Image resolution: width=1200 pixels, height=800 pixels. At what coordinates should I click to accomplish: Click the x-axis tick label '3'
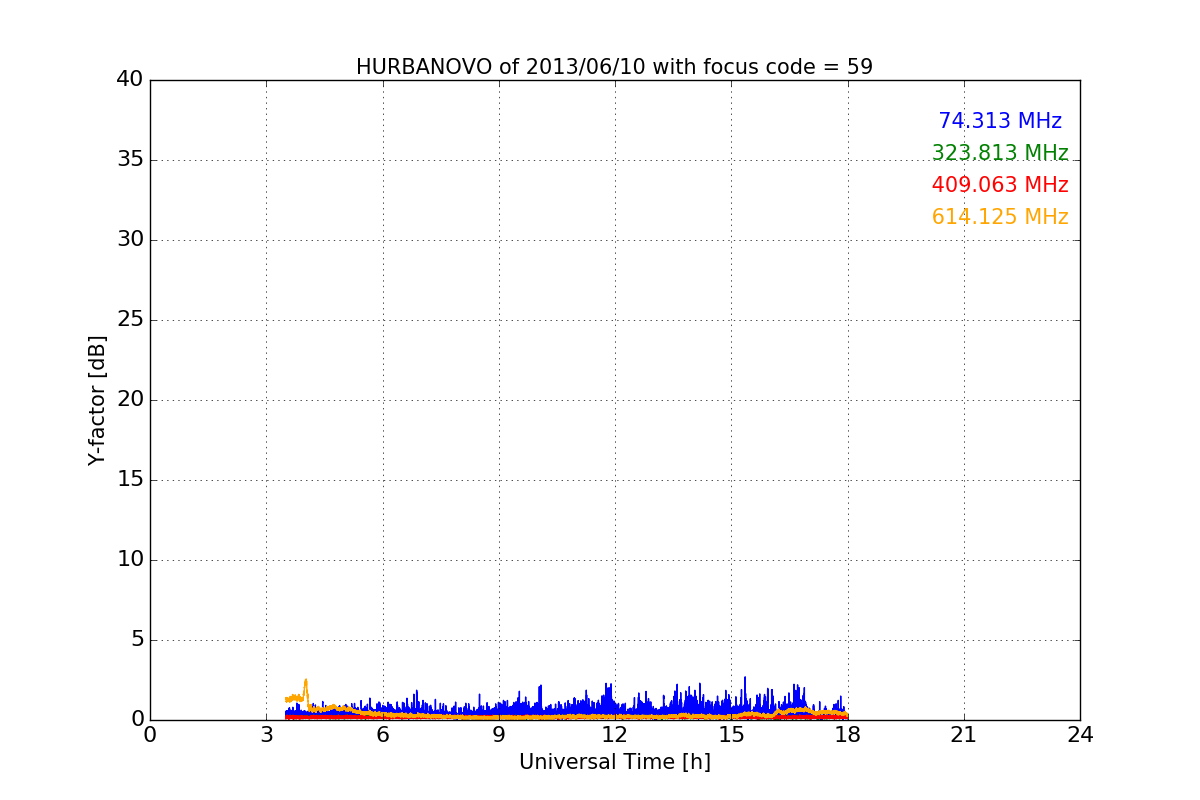point(266,735)
